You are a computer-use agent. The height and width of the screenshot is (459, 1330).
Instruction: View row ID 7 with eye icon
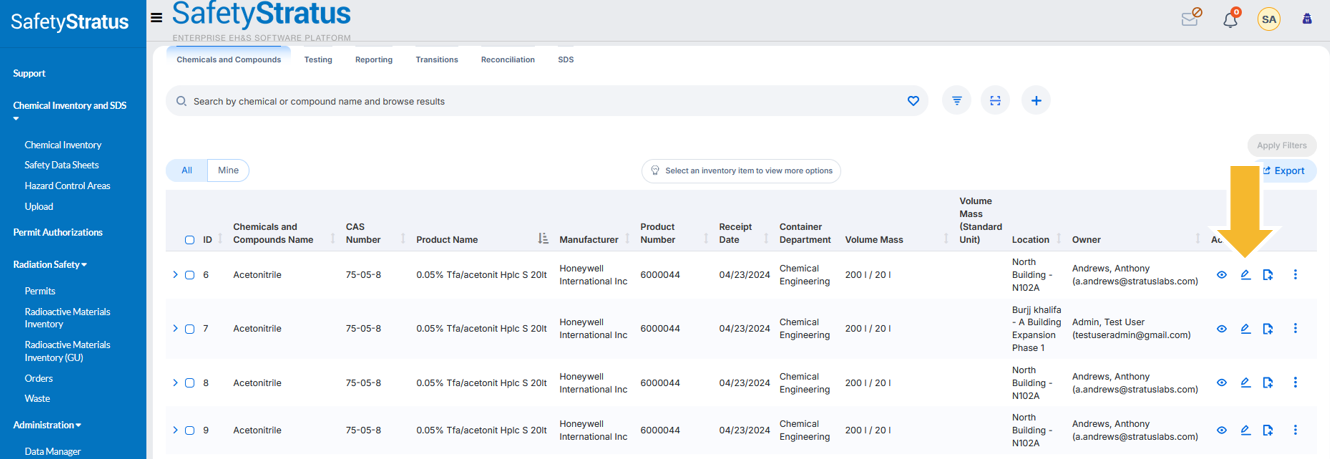(1221, 329)
